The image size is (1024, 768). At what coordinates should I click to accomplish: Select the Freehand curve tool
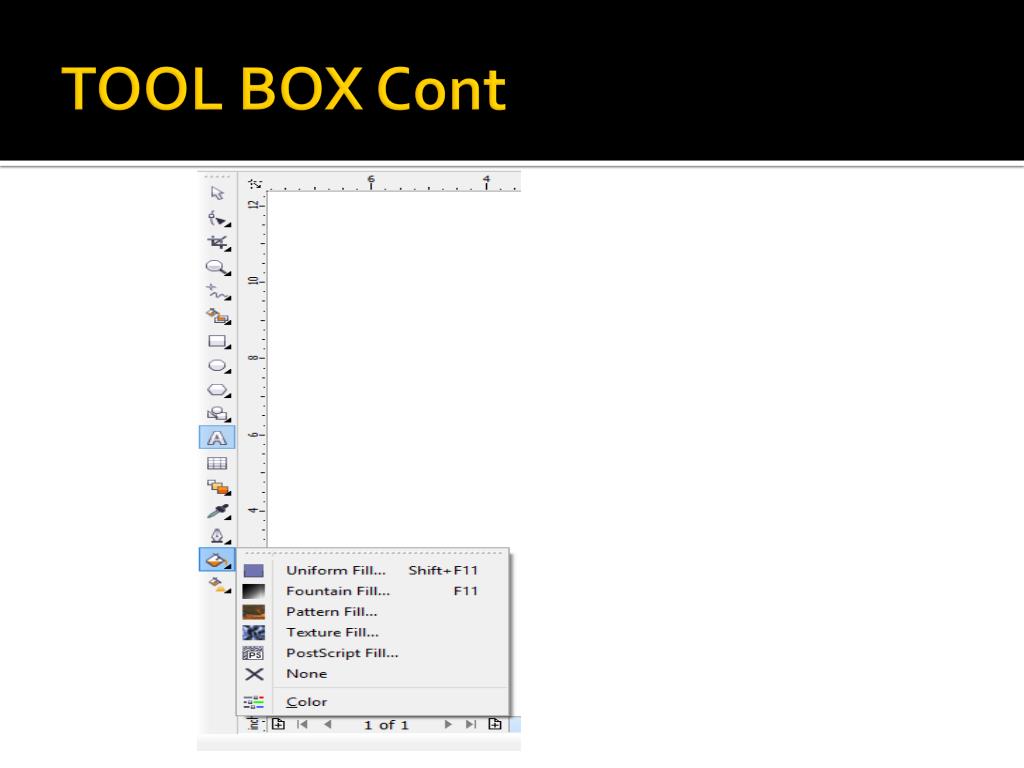click(x=218, y=292)
